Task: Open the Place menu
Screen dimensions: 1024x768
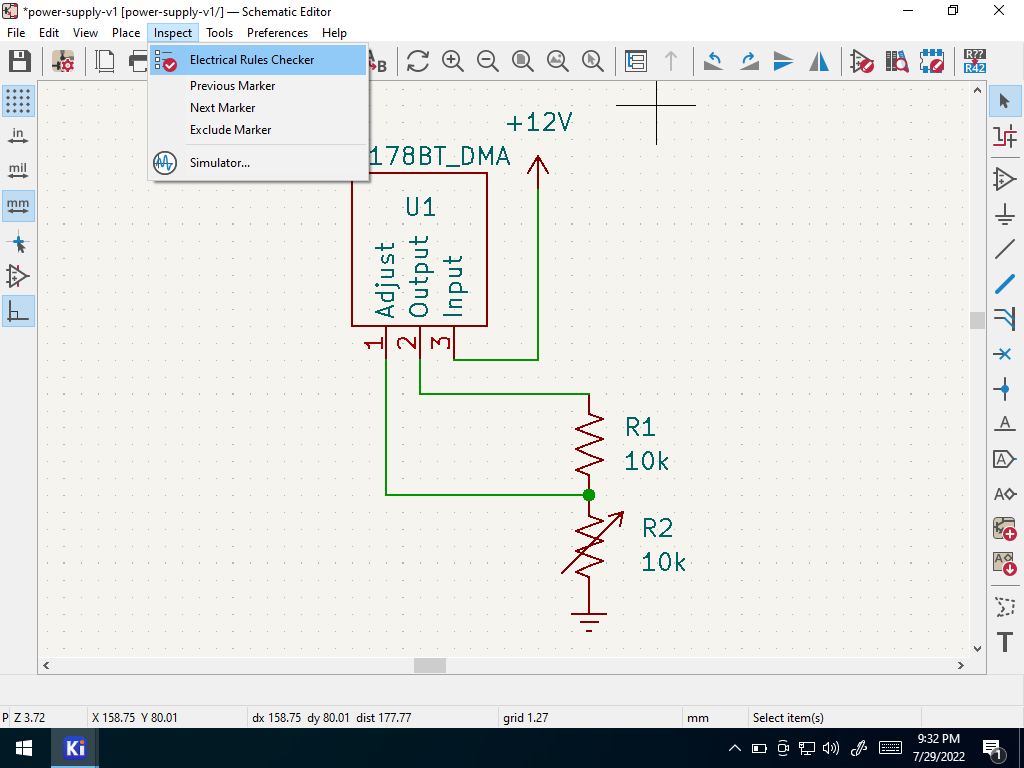Action: point(126,33)
